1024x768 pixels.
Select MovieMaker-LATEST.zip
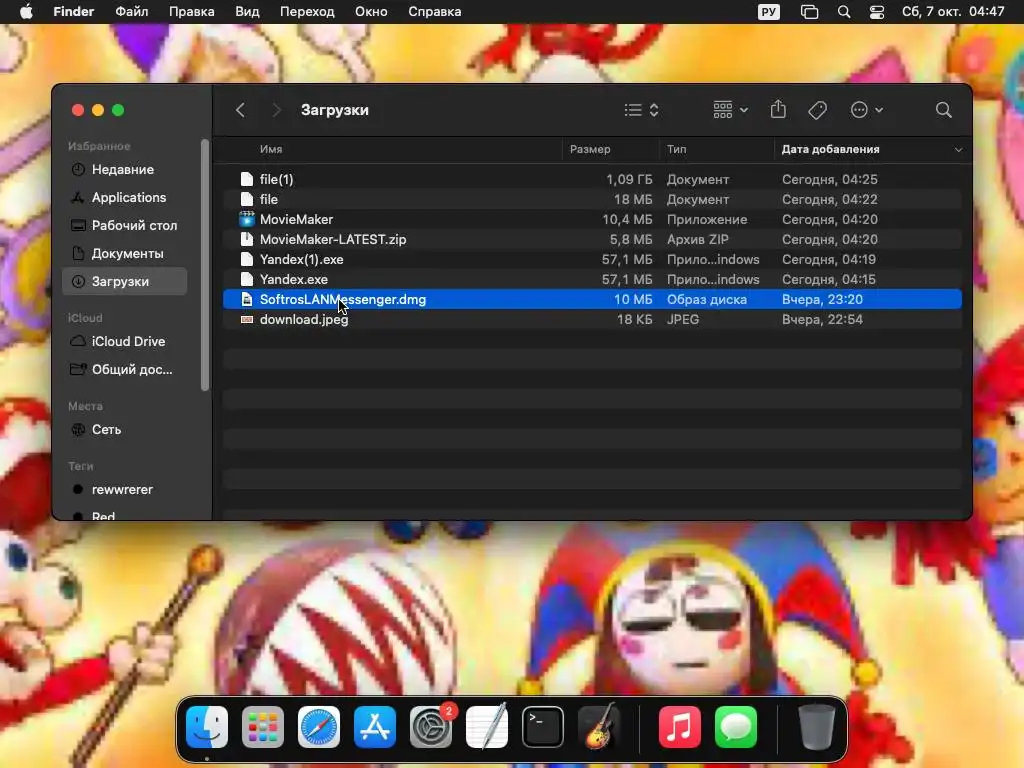pyautogui.click(x=592, y=239)
